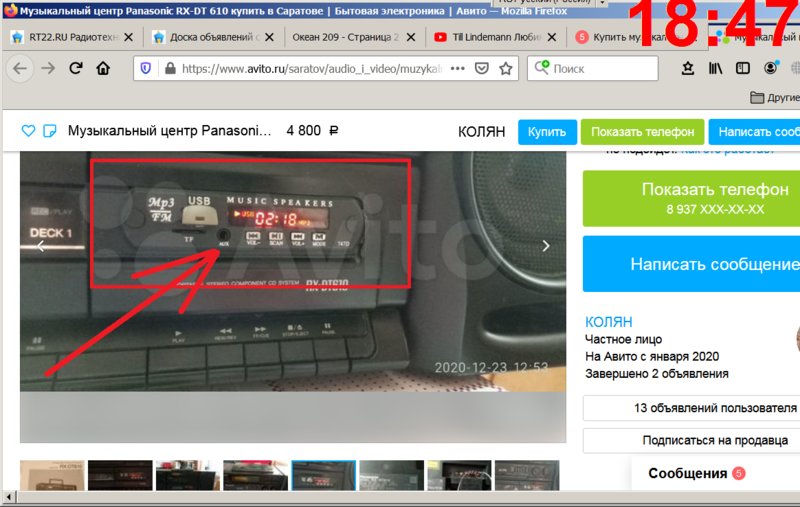Select the highlighted fifth photo thumbnail

[x=323, y=475]
